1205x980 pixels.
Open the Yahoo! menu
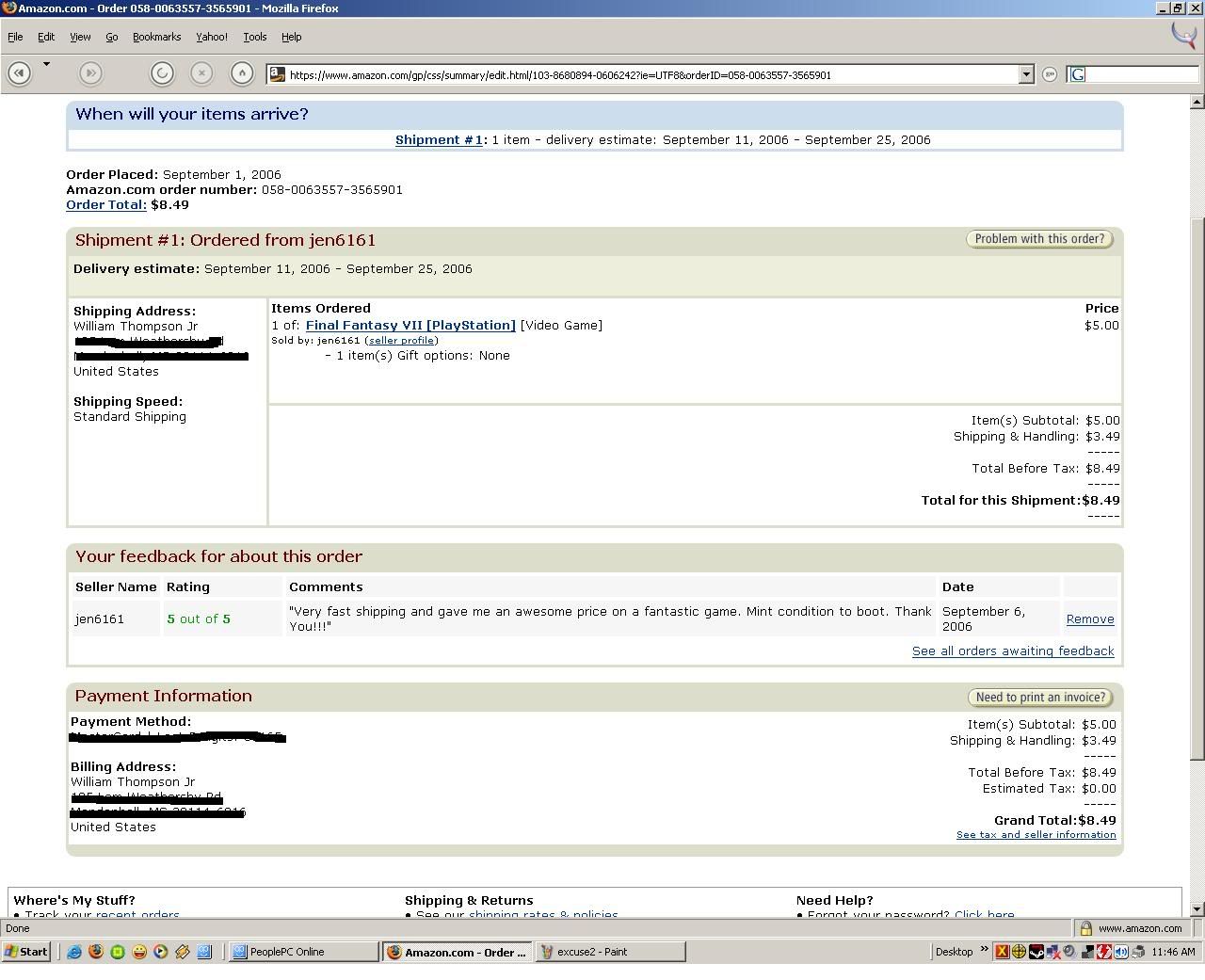click(x=212, y=37)
